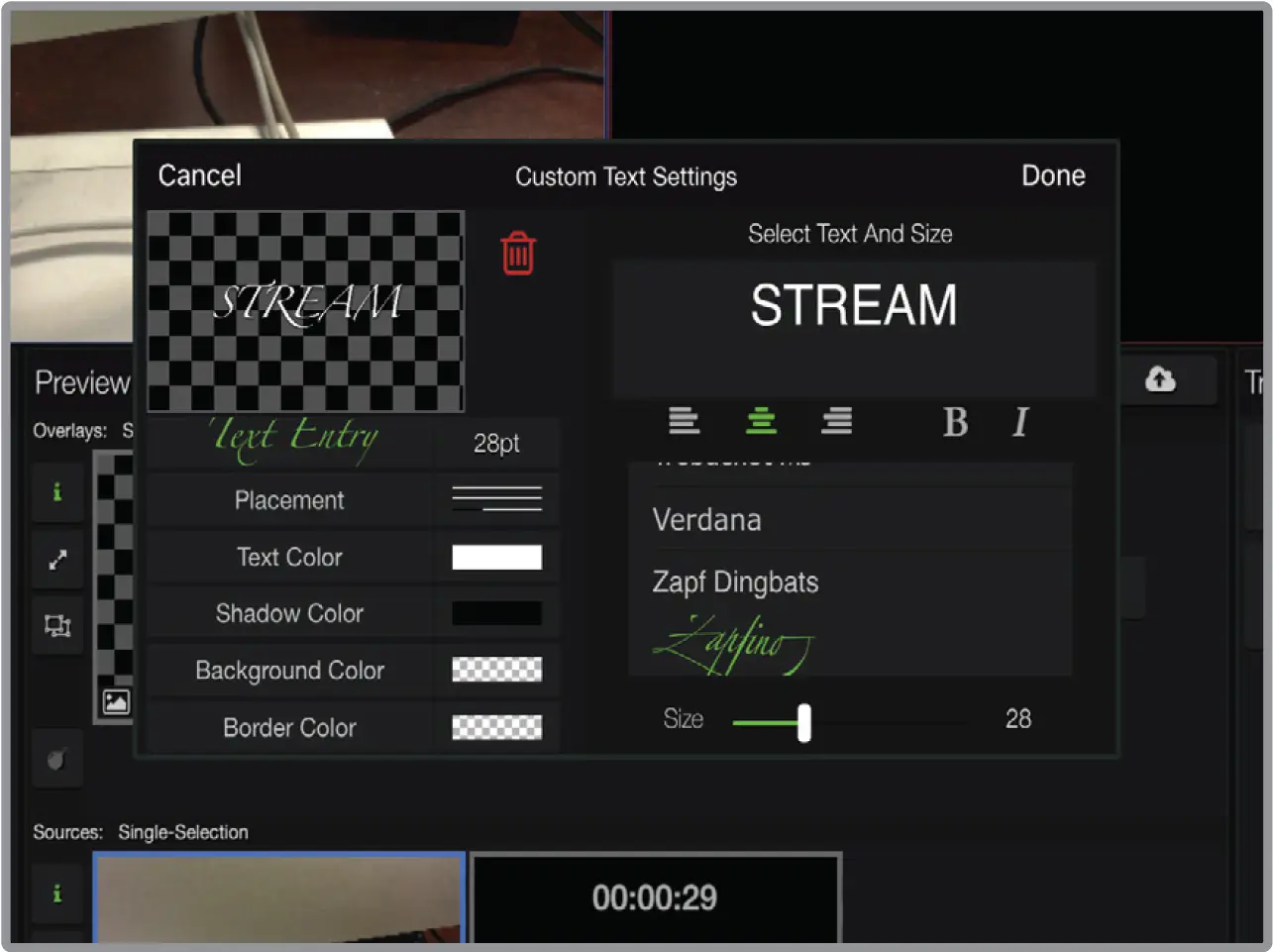Confirm settings with Done

(x=1053, y=175)
